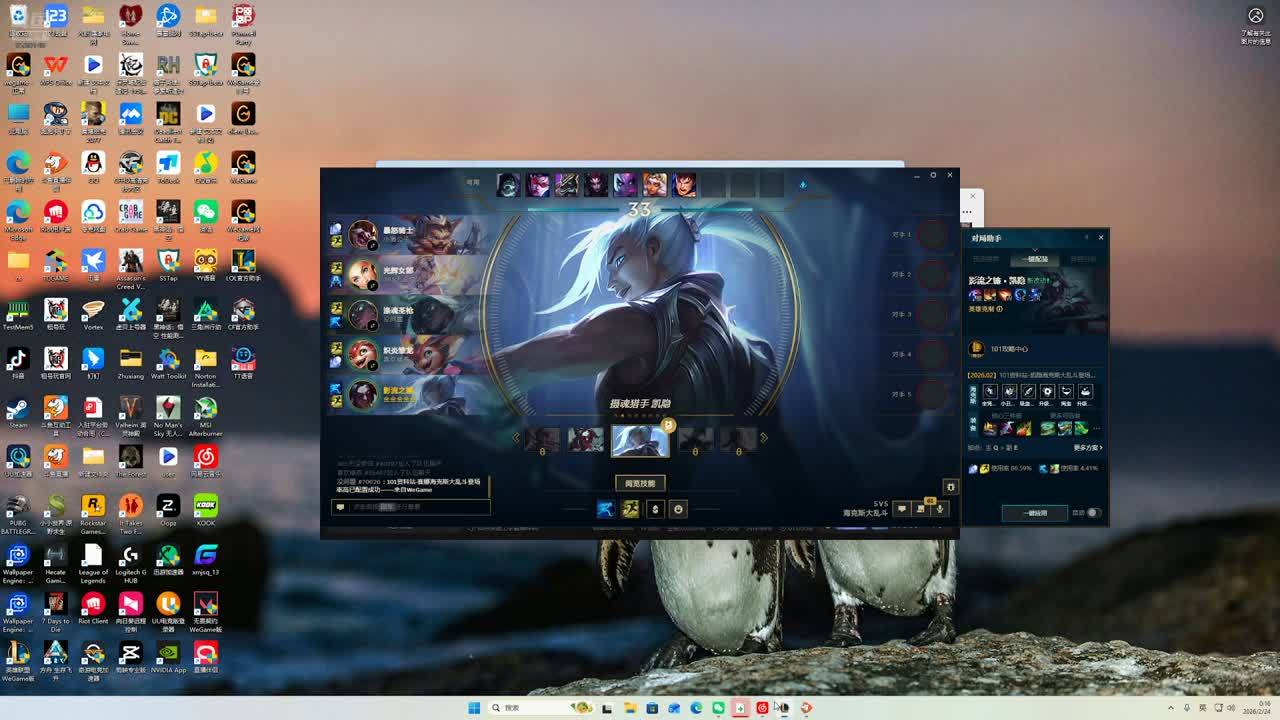
Task: Open the Windows Start menu
Action: pos(474,708)
